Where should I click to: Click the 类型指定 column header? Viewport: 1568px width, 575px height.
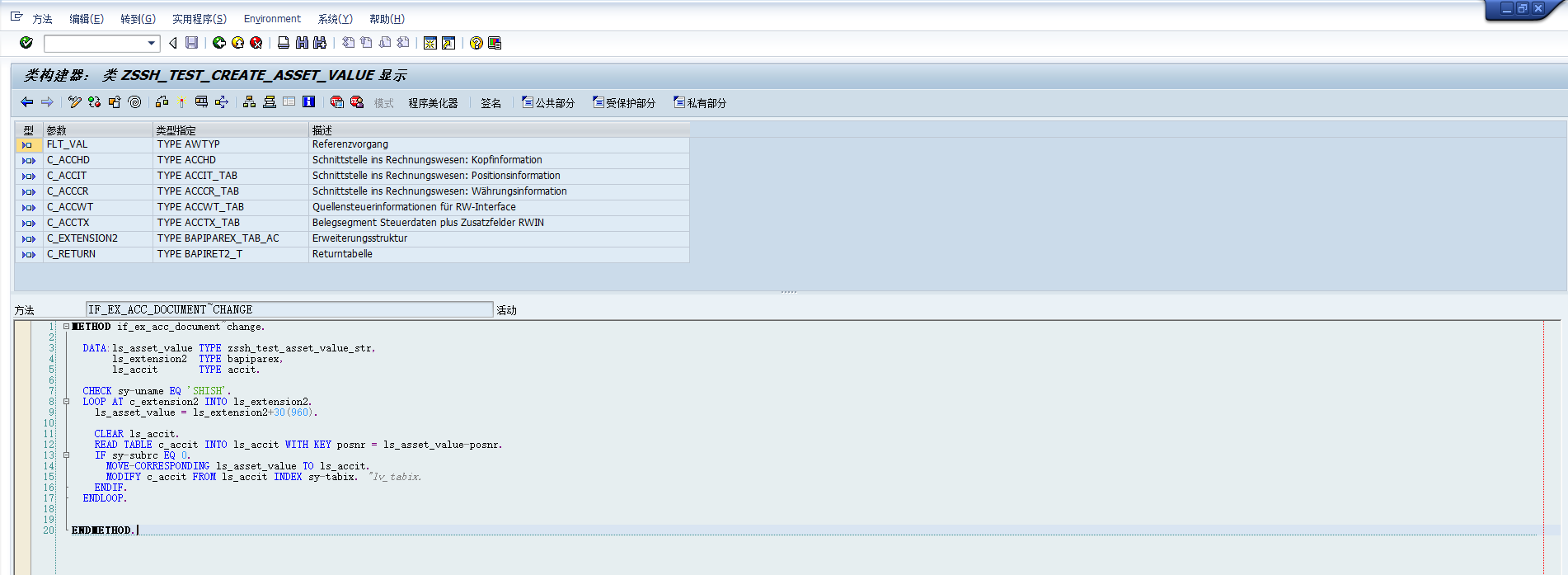[230, 130]
